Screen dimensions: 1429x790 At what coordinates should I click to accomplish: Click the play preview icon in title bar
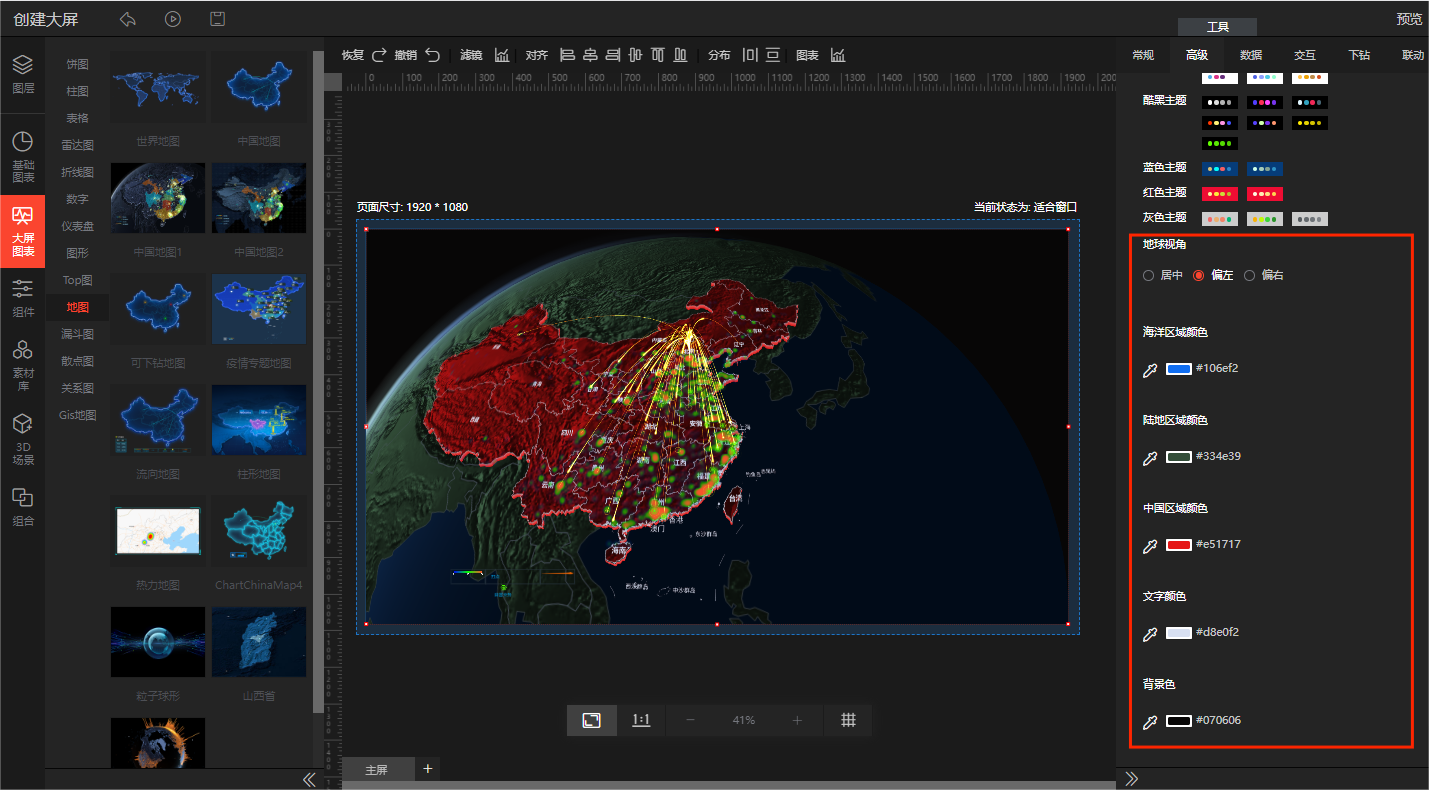[x=173, y=19]
